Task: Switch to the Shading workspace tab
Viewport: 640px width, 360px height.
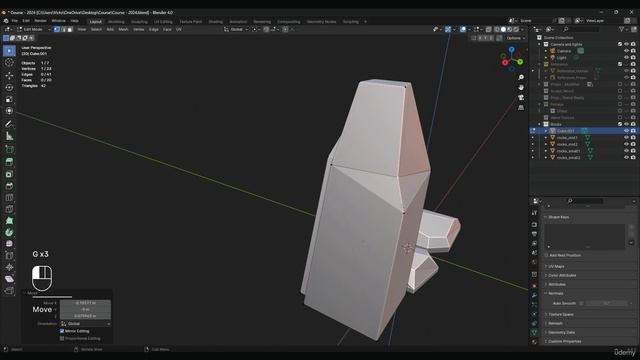Action: point(216,22)
